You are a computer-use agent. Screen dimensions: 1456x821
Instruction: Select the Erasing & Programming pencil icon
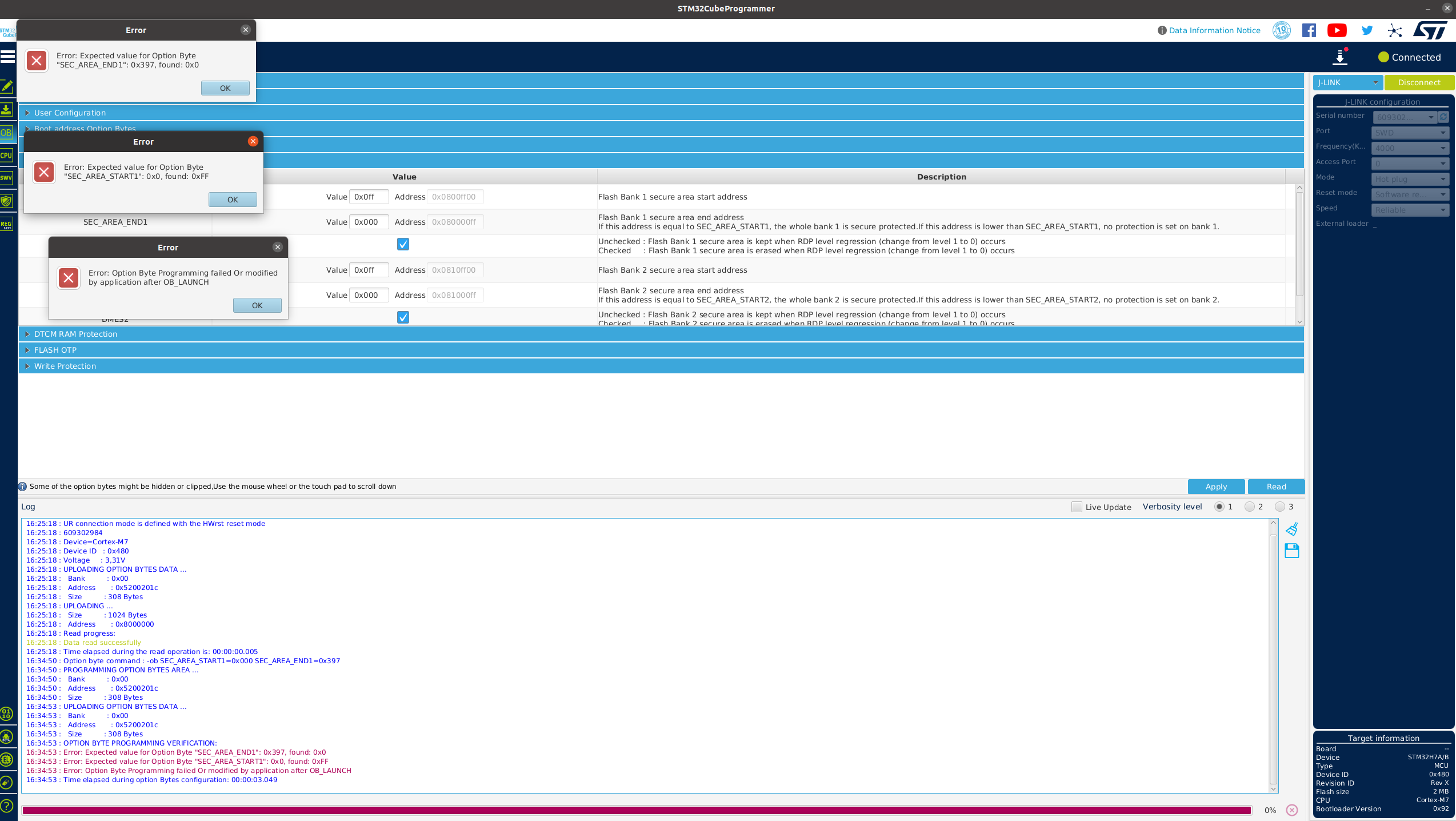click(7, 86)
